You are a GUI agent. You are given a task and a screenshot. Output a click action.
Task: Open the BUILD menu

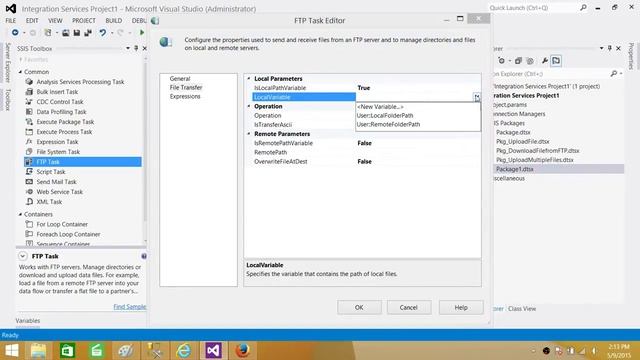113,20
